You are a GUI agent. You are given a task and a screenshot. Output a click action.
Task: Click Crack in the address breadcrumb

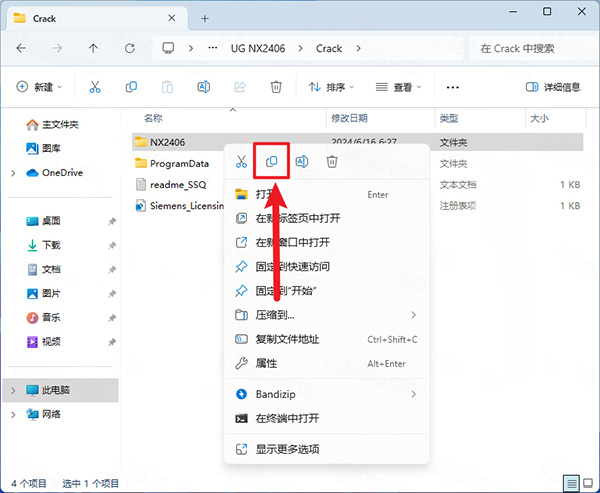[x=329, y=48]
